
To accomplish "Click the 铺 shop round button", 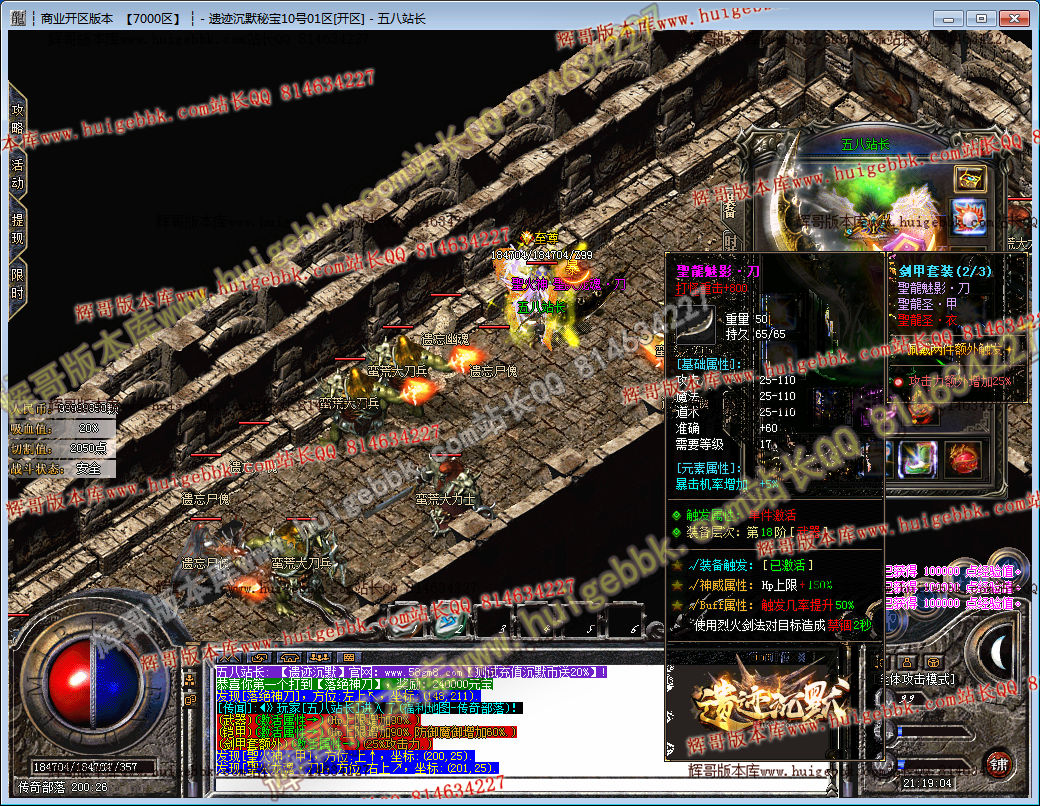I will pos(999,764).
